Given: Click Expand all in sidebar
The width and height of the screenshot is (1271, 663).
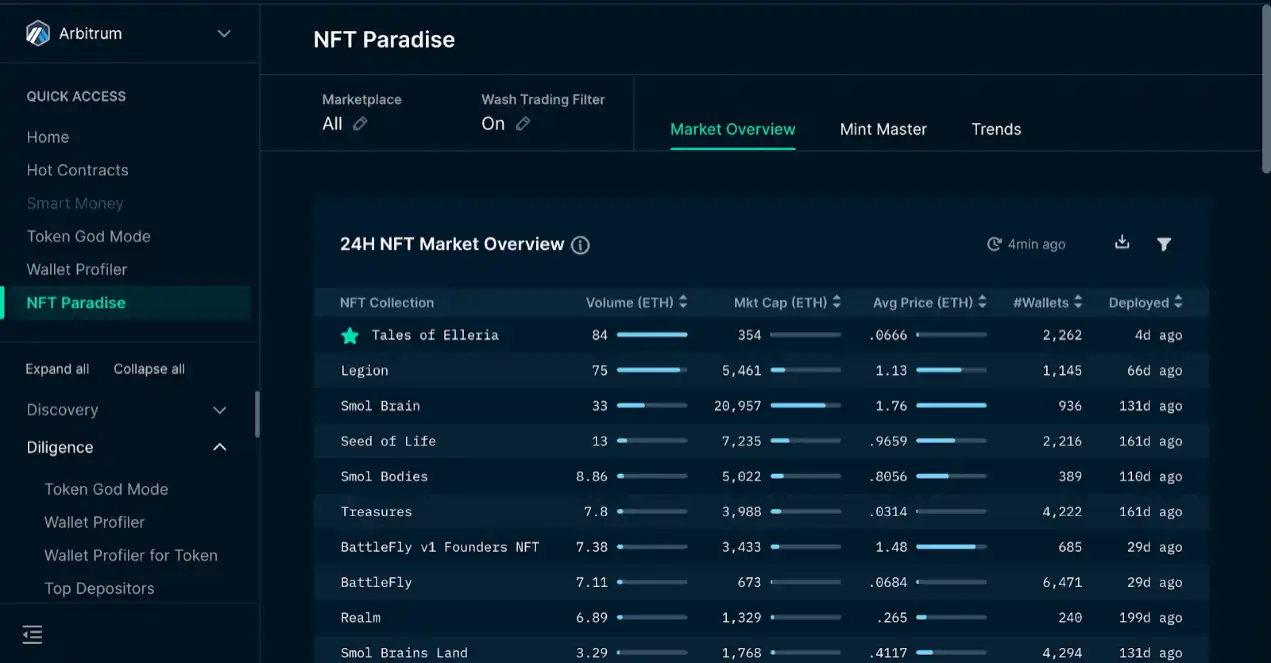Looking at the screenshot, I should pyautogui.click(x=57, y=369).
